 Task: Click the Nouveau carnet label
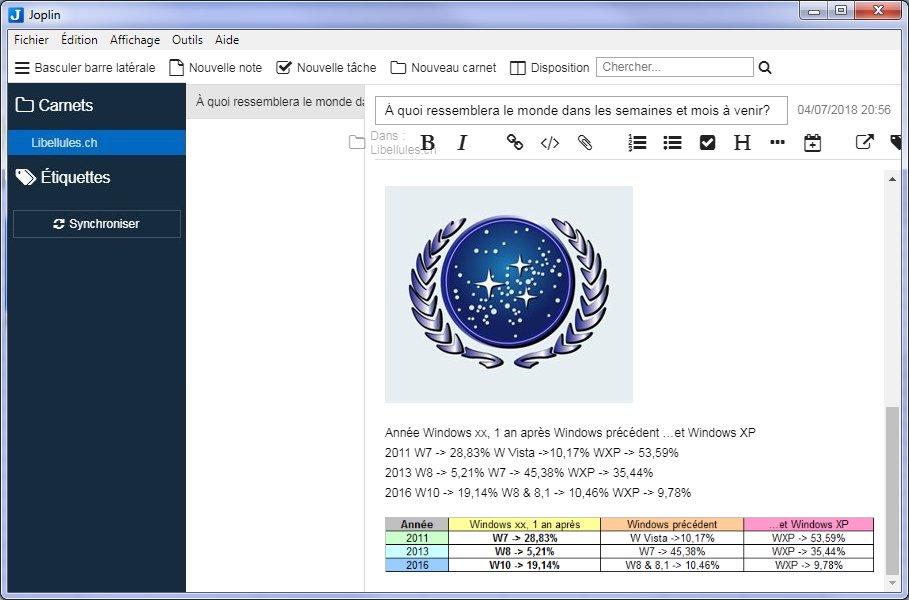pyautogui.click(x=453, y=68)
